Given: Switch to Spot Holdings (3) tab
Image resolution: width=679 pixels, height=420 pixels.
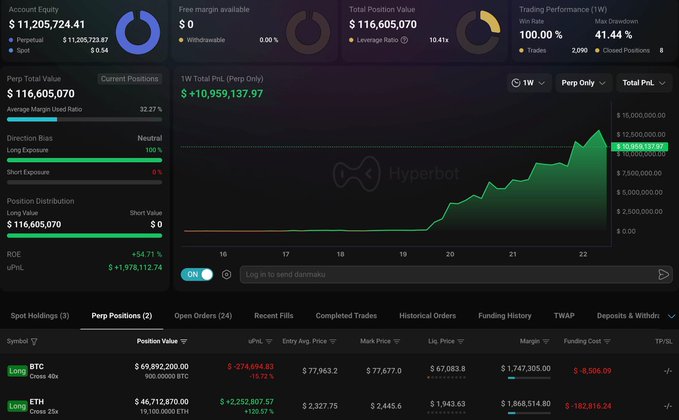Looking at the screenshot, I should 40,316.
